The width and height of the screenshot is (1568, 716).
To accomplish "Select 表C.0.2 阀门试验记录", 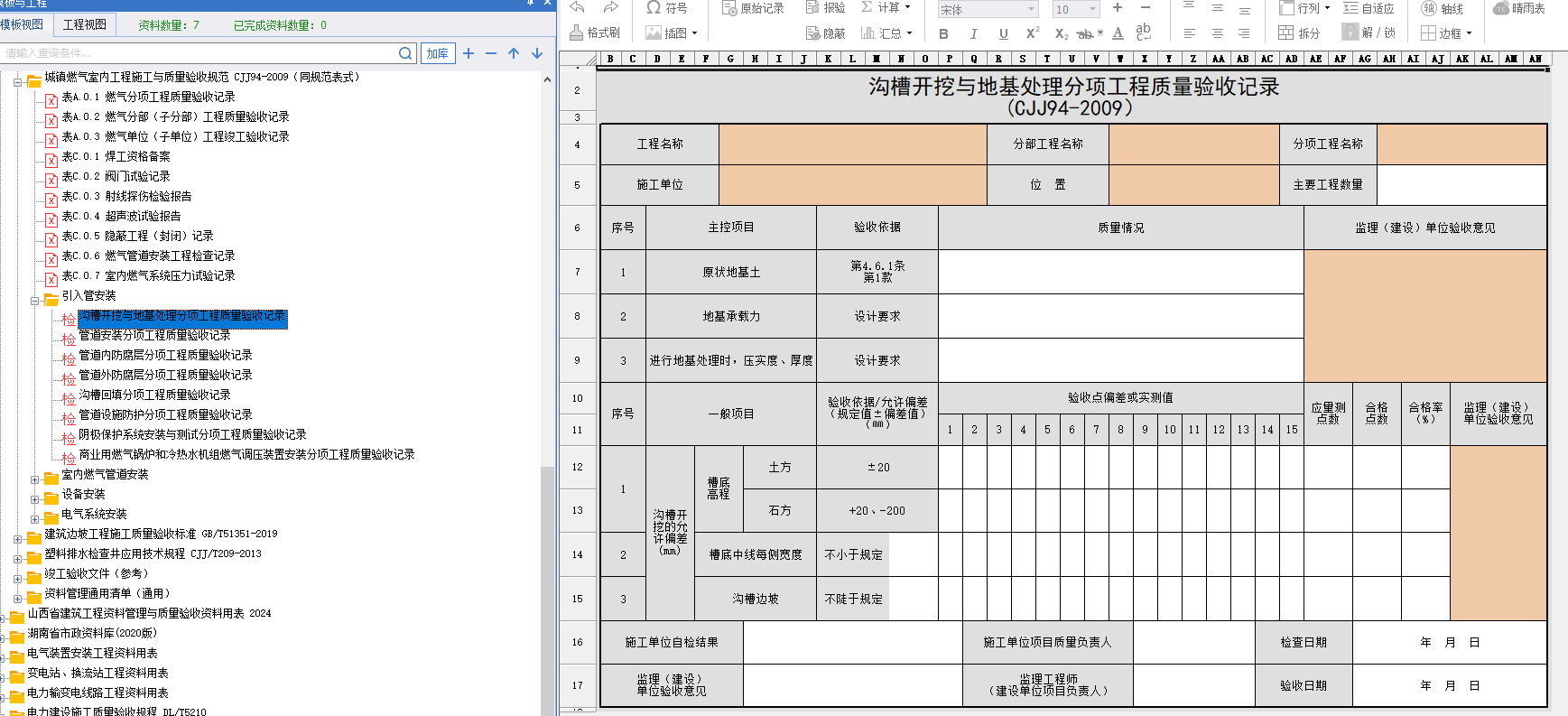I will (116, 176).
